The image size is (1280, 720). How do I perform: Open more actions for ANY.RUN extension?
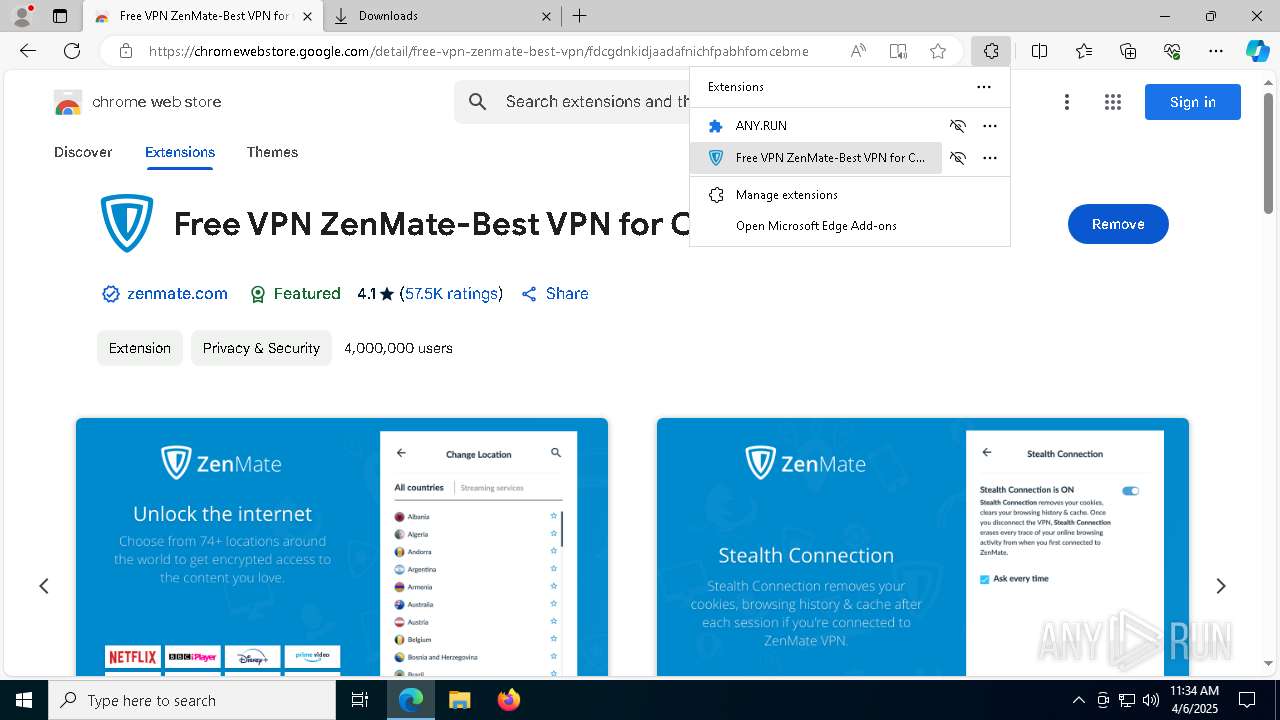(990, 126)
